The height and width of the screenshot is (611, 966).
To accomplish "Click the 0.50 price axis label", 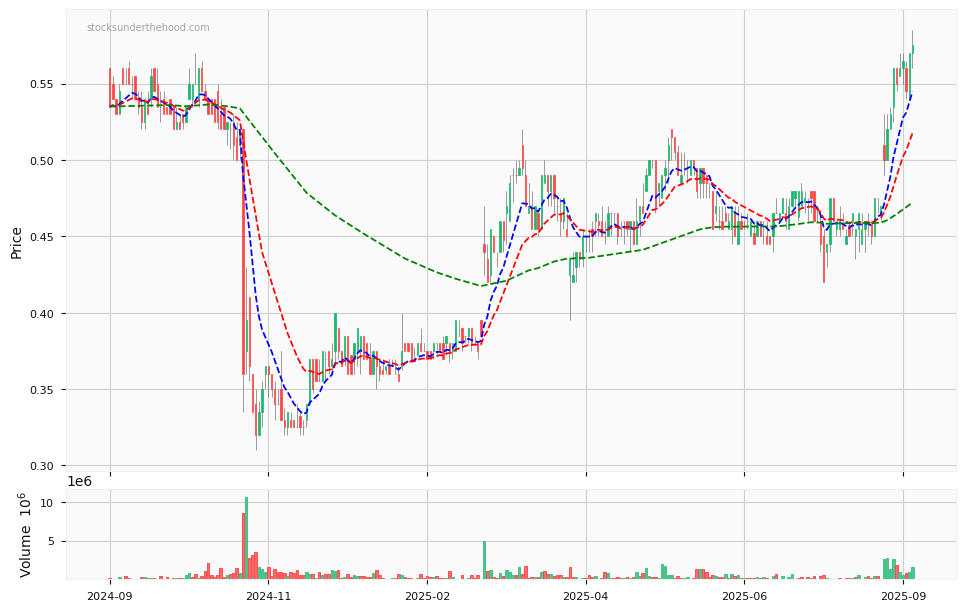I will click(40, 161).
